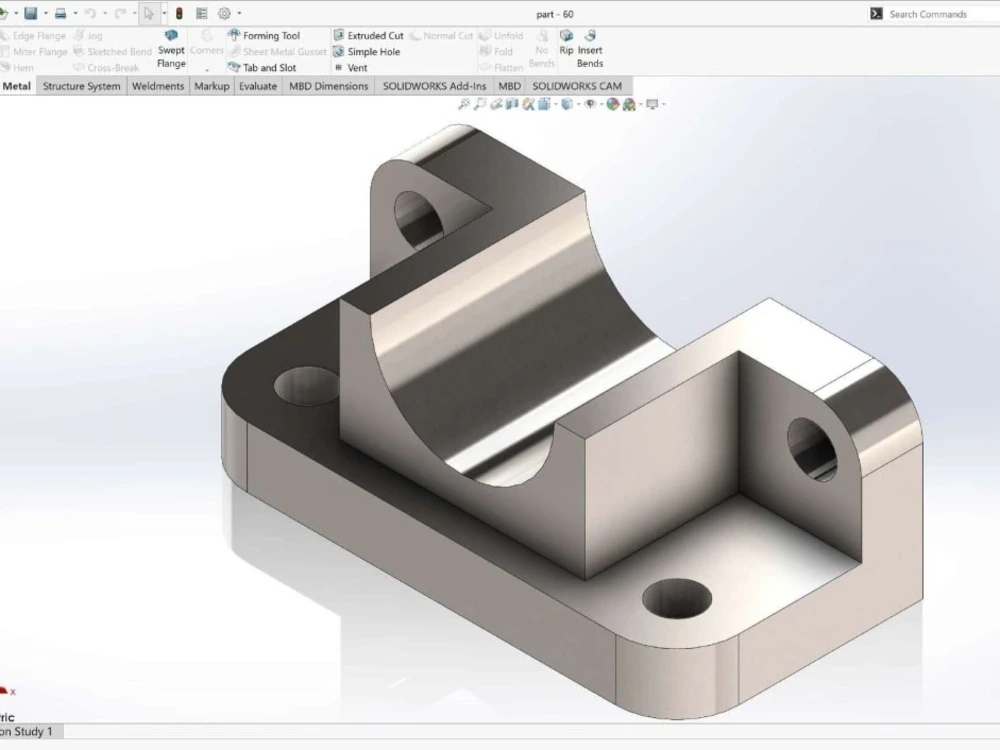The width and height of the screenshot is (1000, 750).
Task: Open the View Orientation icon
Action: pyautogui.click(x=544, y=104)
